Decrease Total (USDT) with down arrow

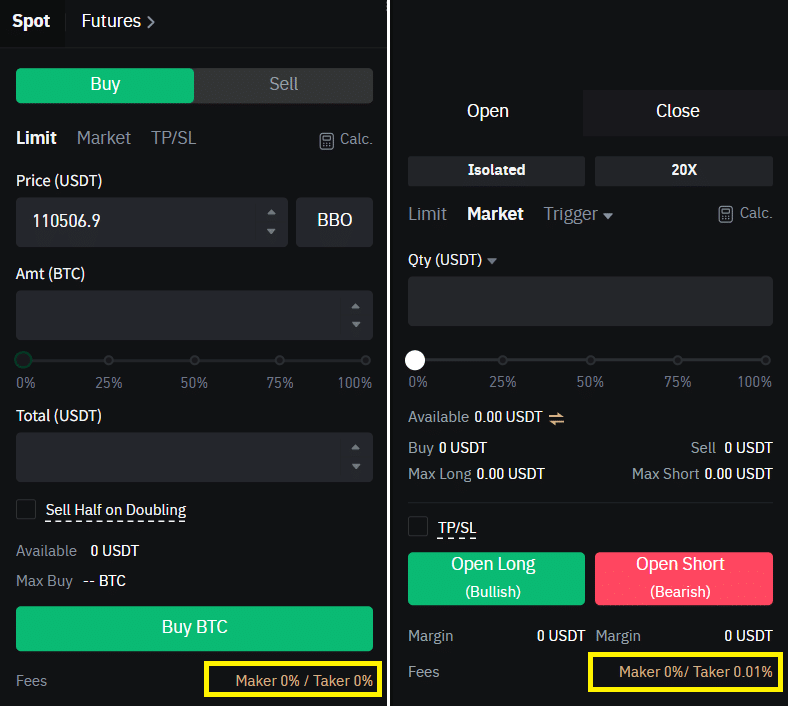pyautogui.click(x=356, y=466)
